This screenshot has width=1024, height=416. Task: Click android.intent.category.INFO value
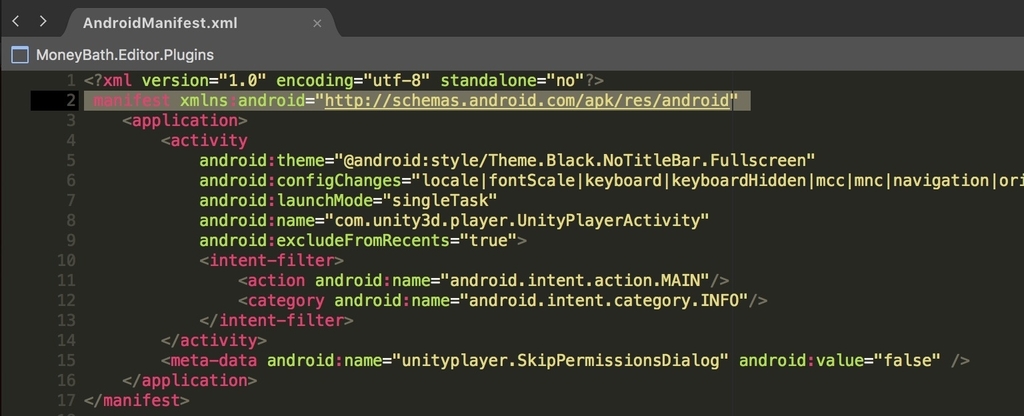click(603, 300)
